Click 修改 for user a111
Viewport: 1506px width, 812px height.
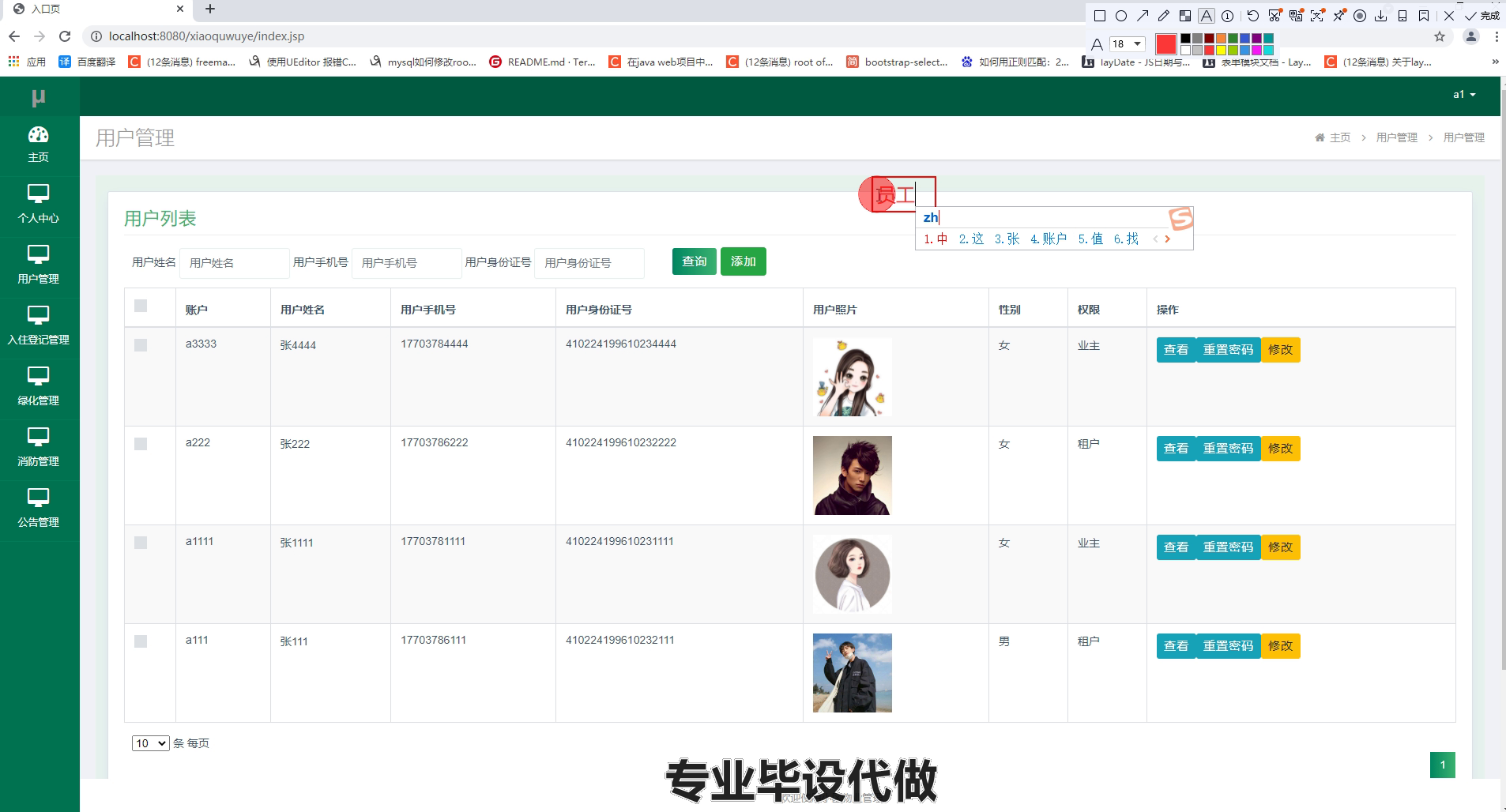1281,646
